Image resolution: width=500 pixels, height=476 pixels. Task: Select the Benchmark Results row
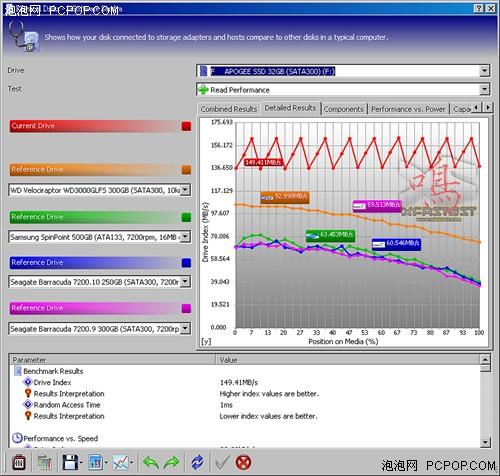click(x=53, y=371)
